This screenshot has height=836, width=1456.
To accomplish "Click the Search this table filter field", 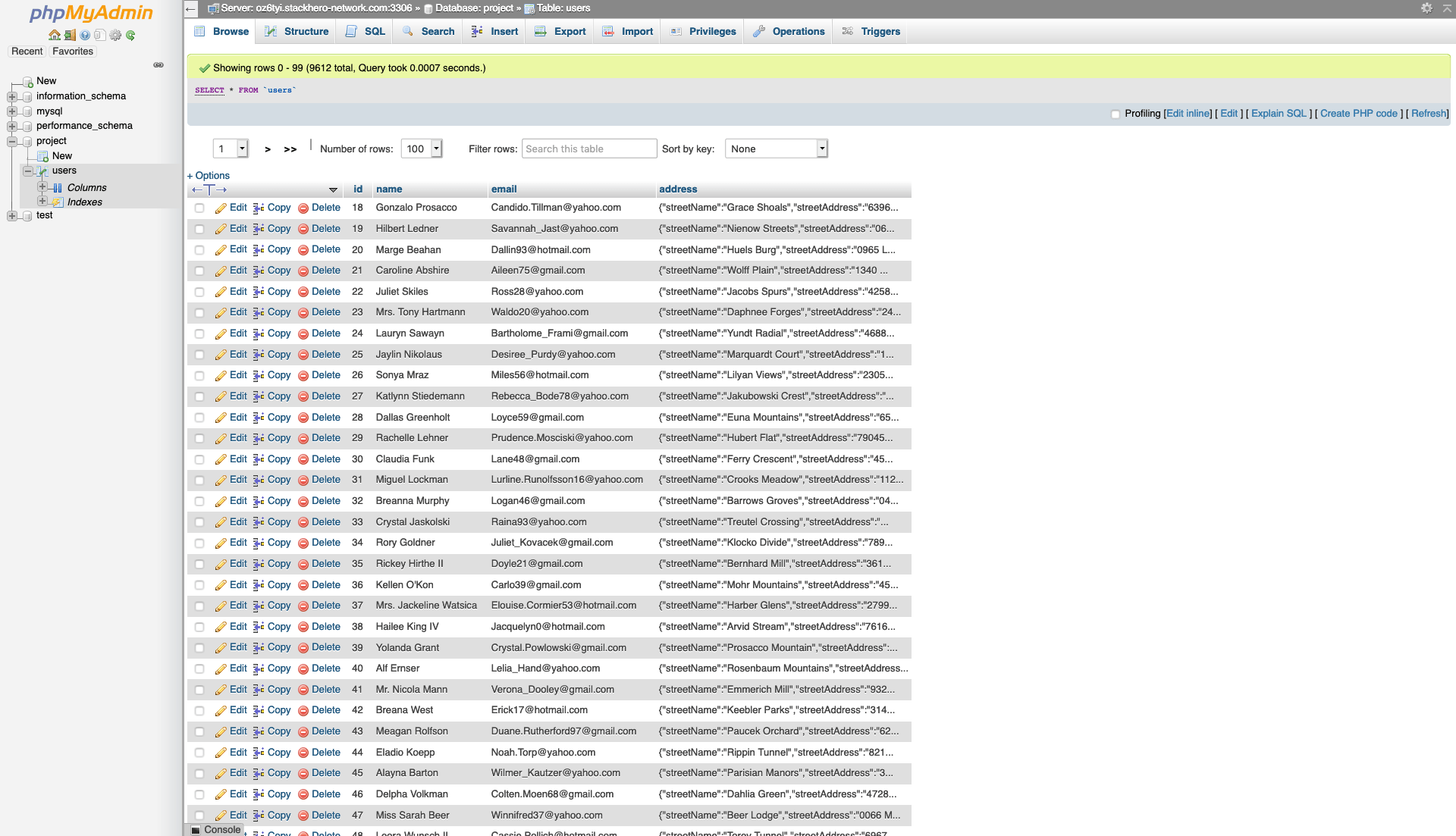I will pyautogui.click(x=589, y=149).
